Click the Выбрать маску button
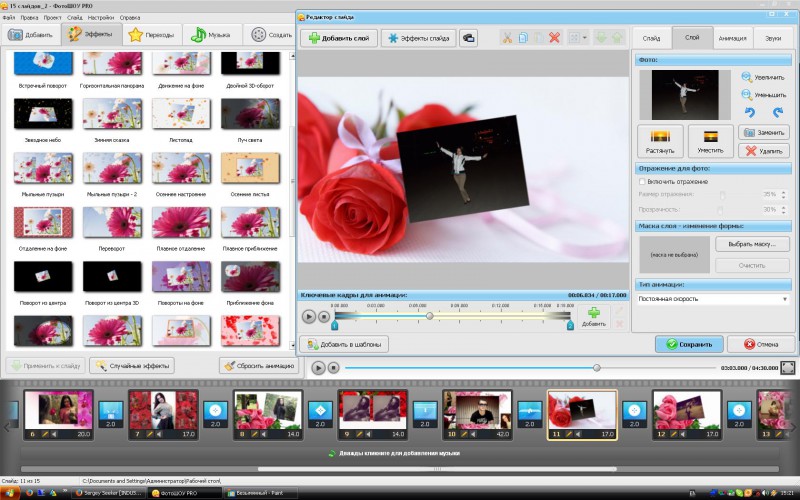 click(x=752, y=244)
